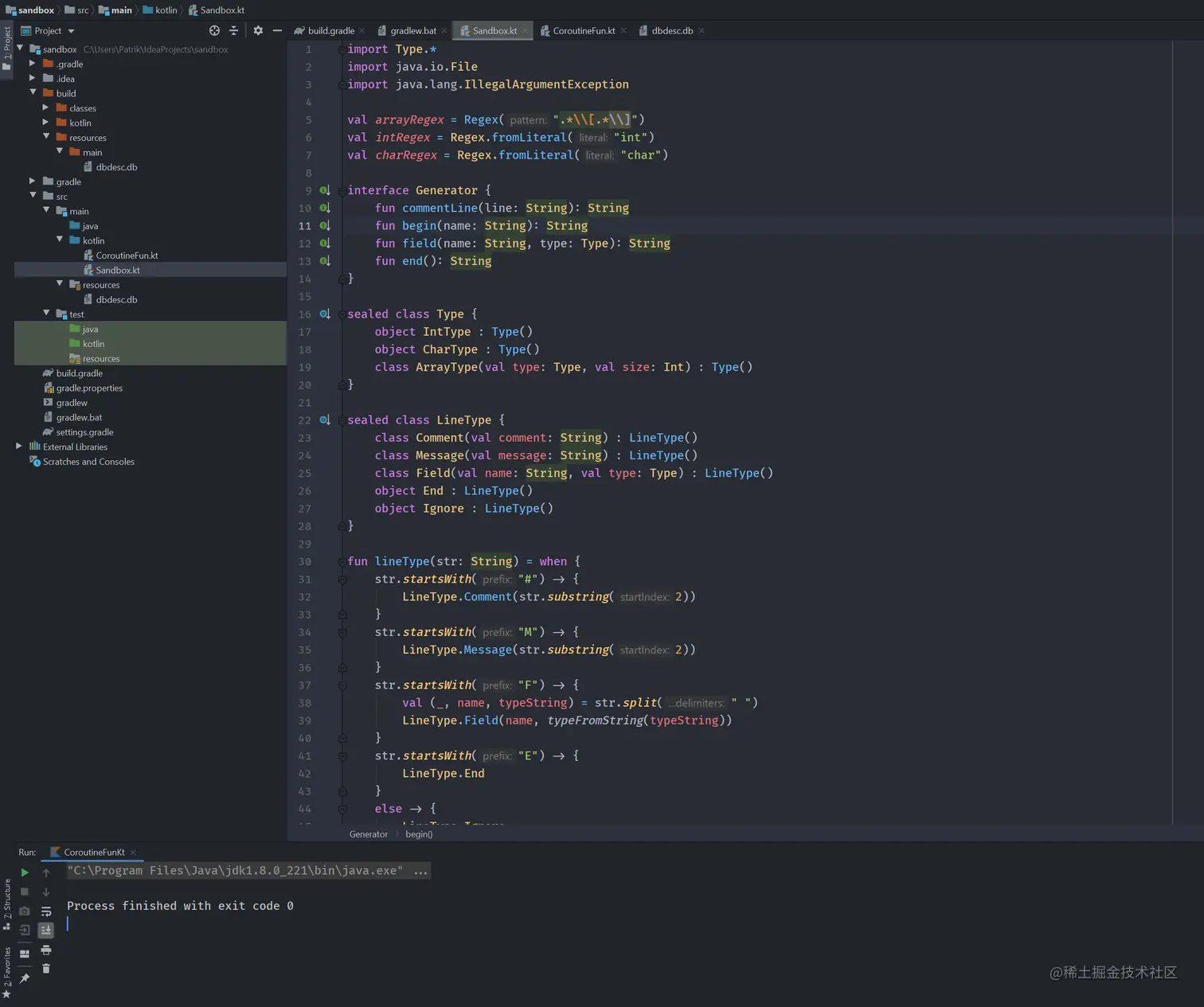Image resolution: width=1204 pixels, height=1007 pixels.
Task: Toggle Soft-Wrap in the console output
Action: tap(46, 911)
